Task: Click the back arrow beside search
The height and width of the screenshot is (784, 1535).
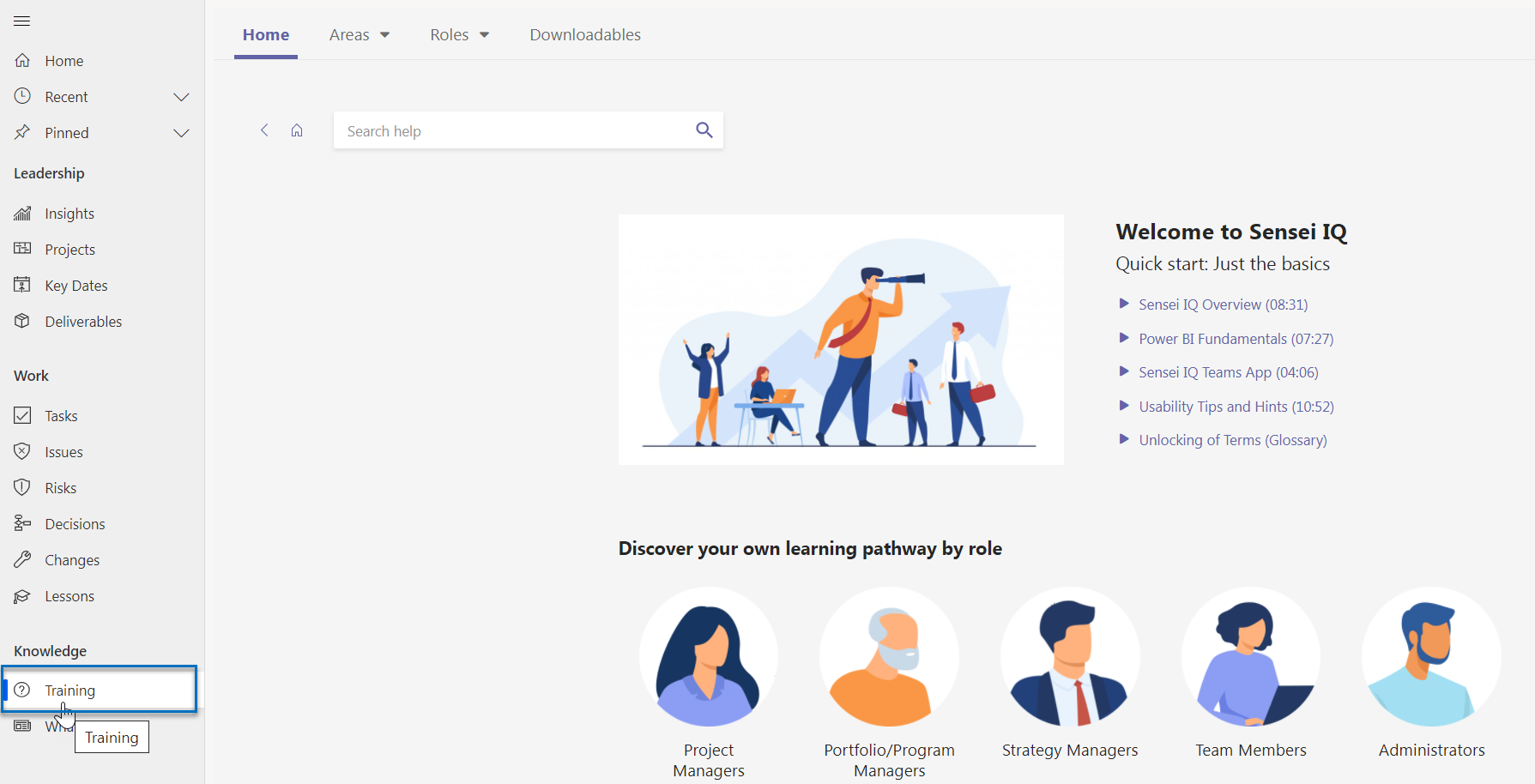Action: pyautogui.click(x=264, y=130)
